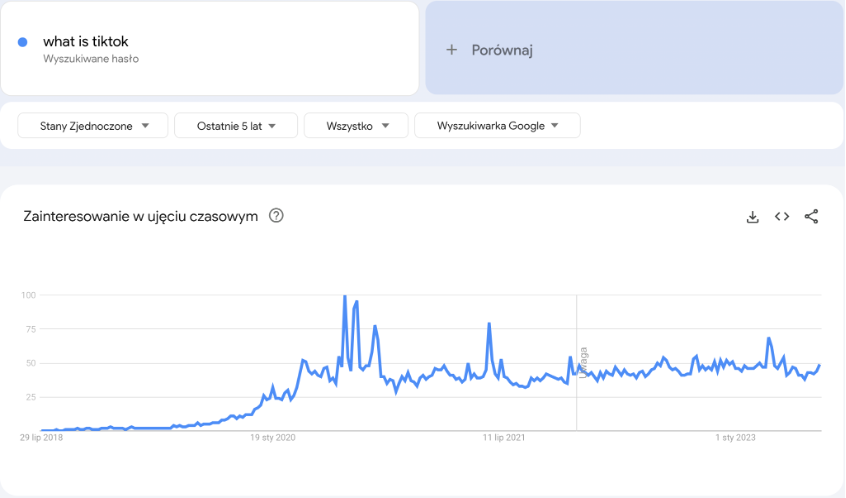
Task: Click the Porównaj compare button
Action: tap(502, 50)
